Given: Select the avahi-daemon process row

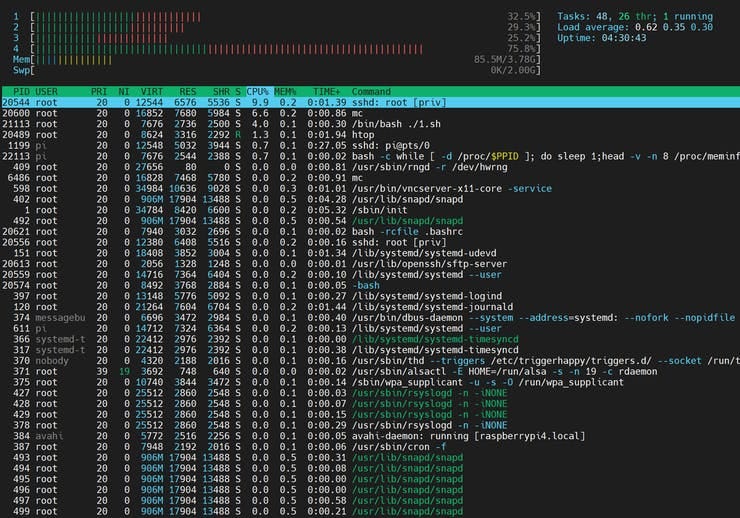Looking at the screenshot, I should (370, 436).
